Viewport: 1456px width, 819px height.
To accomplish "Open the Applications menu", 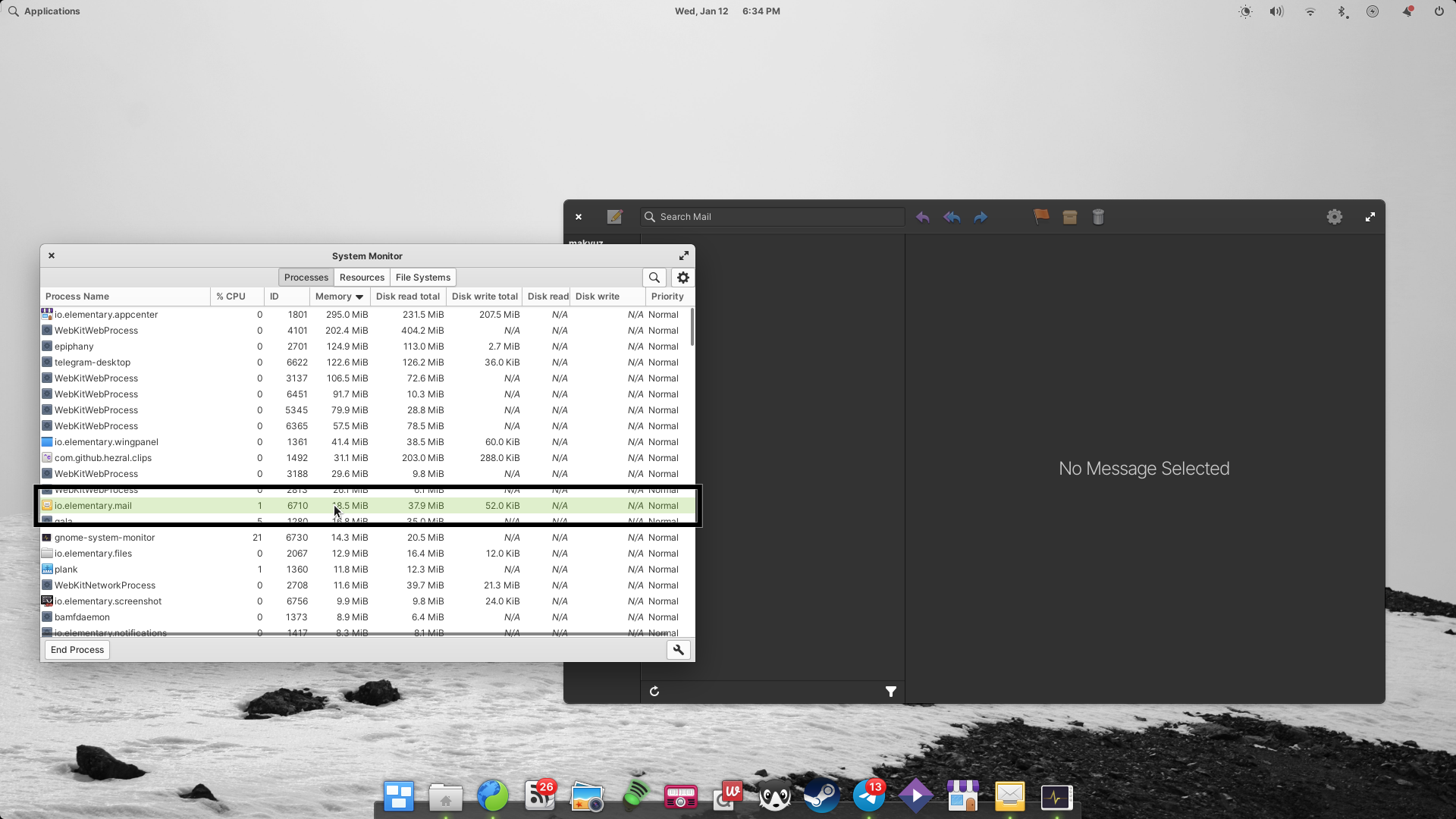I will click(x=44, y=11).
